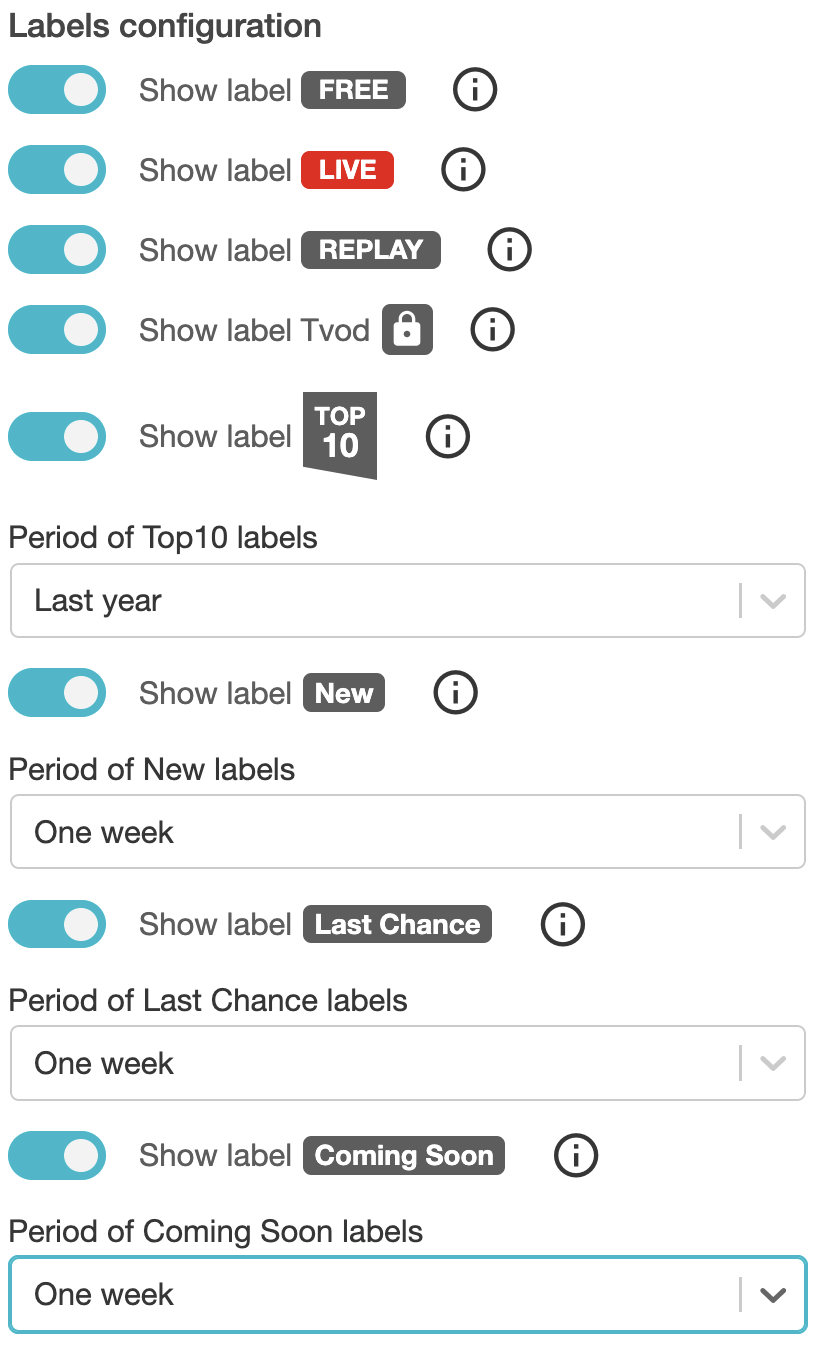This screenshot has width=818, height=1350.
Task: Open the Period of Top10 labels dropdown
Action: coord(408,601)
